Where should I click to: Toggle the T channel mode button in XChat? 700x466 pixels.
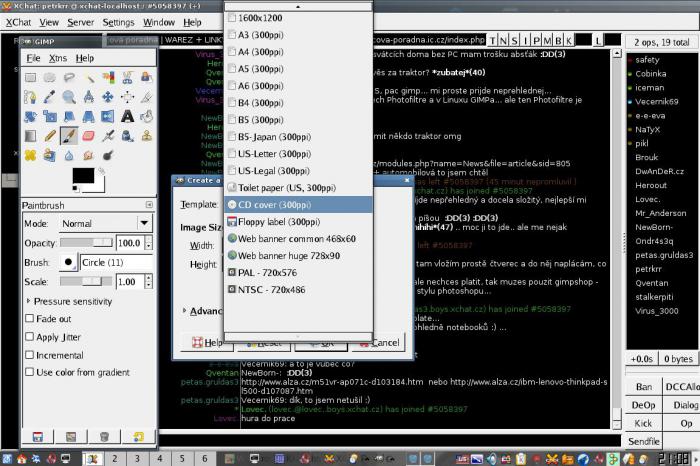click(x=492, y=41)
